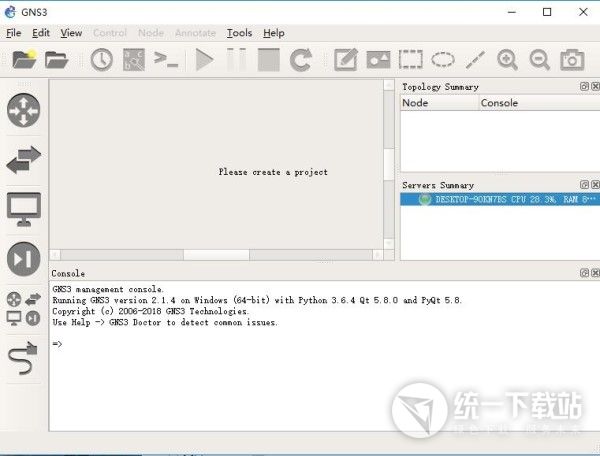The image size is (600, 456).
Task: Open the Edit menu
Action: [x=41, y=33]
